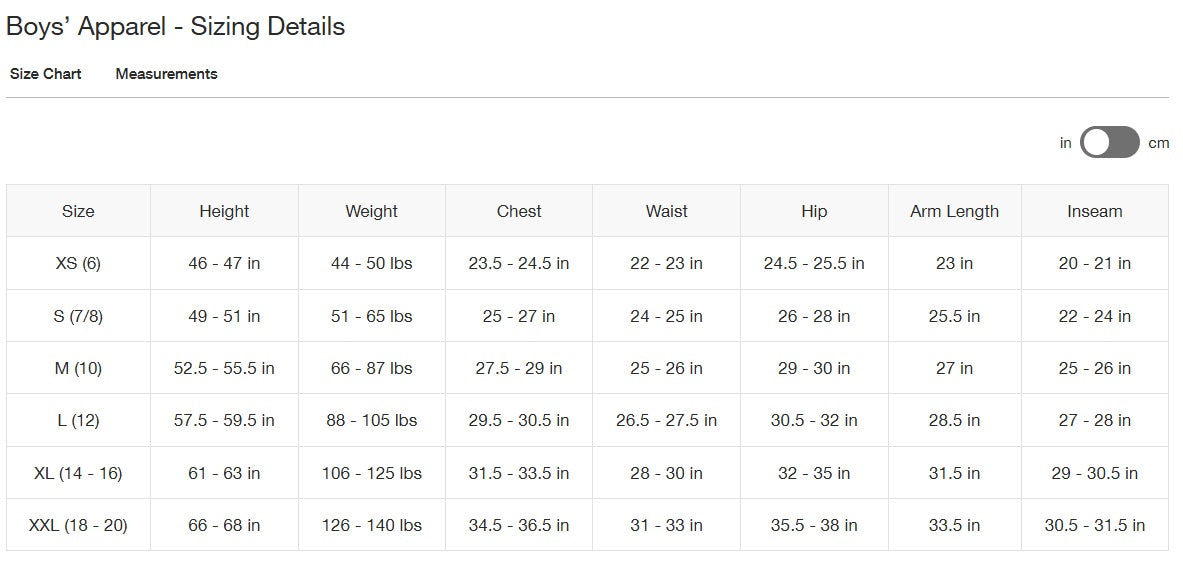Select the 'in' unit label

pyautogui.click(x=1065, y=143)
